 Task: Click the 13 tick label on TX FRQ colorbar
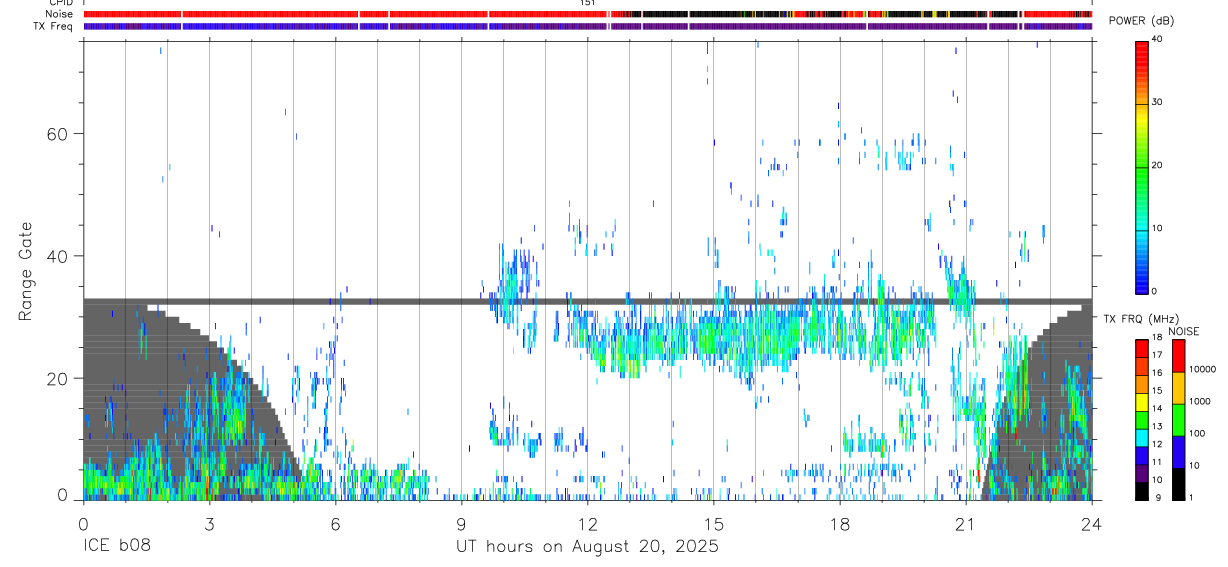(1158, 427)
